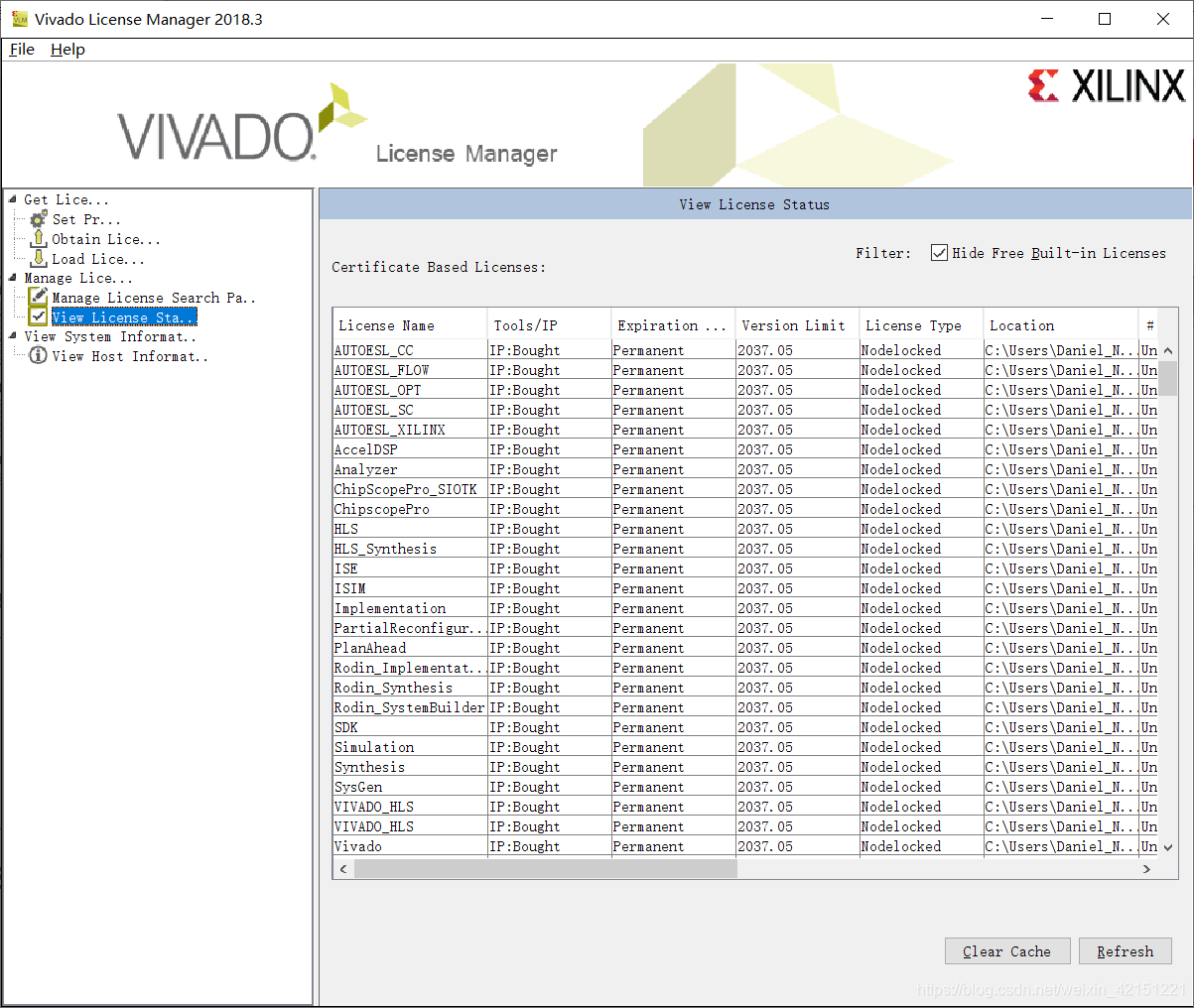Image resolution: width=1194 pixels, height=1008 pixels.
Task: Select the SDK license row
Action: click(x=745, y=727)
